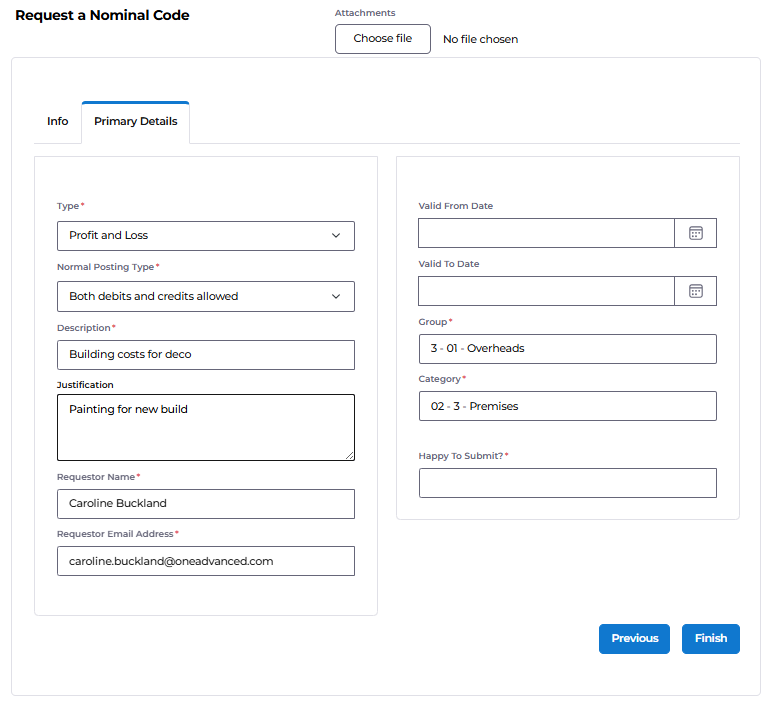Image resolution: width=762 pixels, height=707 pixels.
Task: Click the Requestor Email Address field
Action: point(206,561)
